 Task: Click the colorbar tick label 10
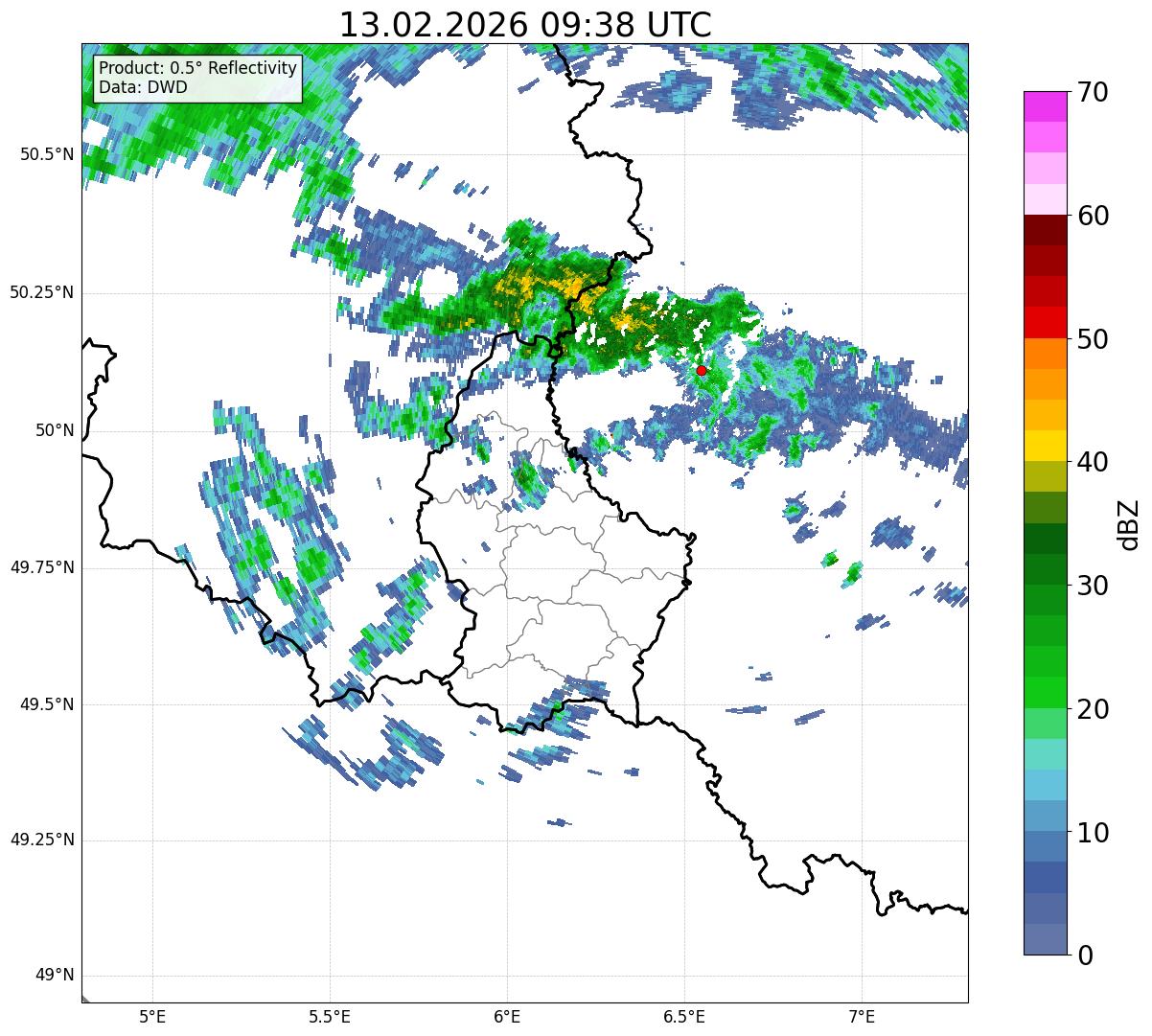pos(1093,832)
